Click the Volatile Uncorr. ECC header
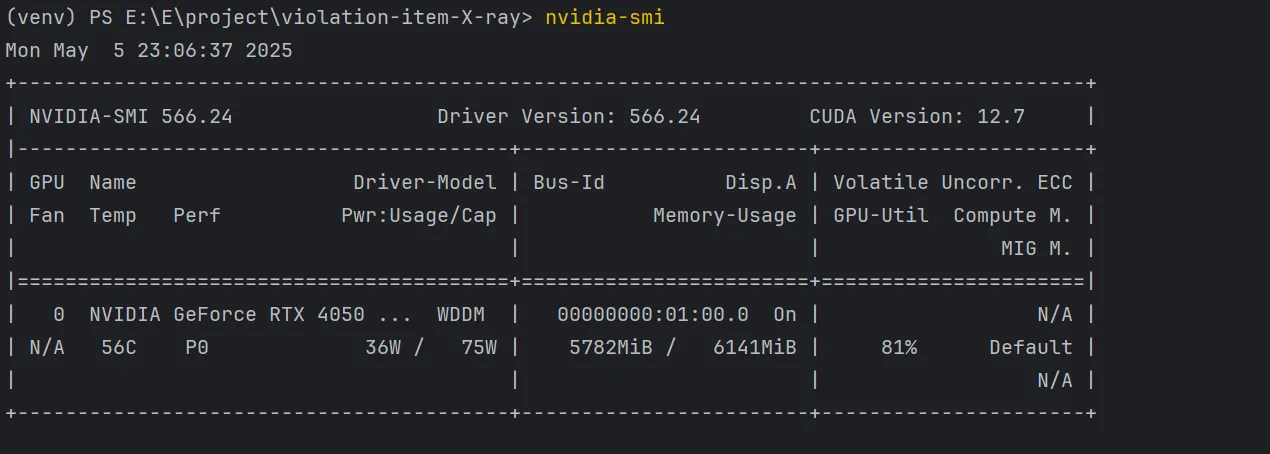This screenshot has width=1270, height=454. point(953,182)
